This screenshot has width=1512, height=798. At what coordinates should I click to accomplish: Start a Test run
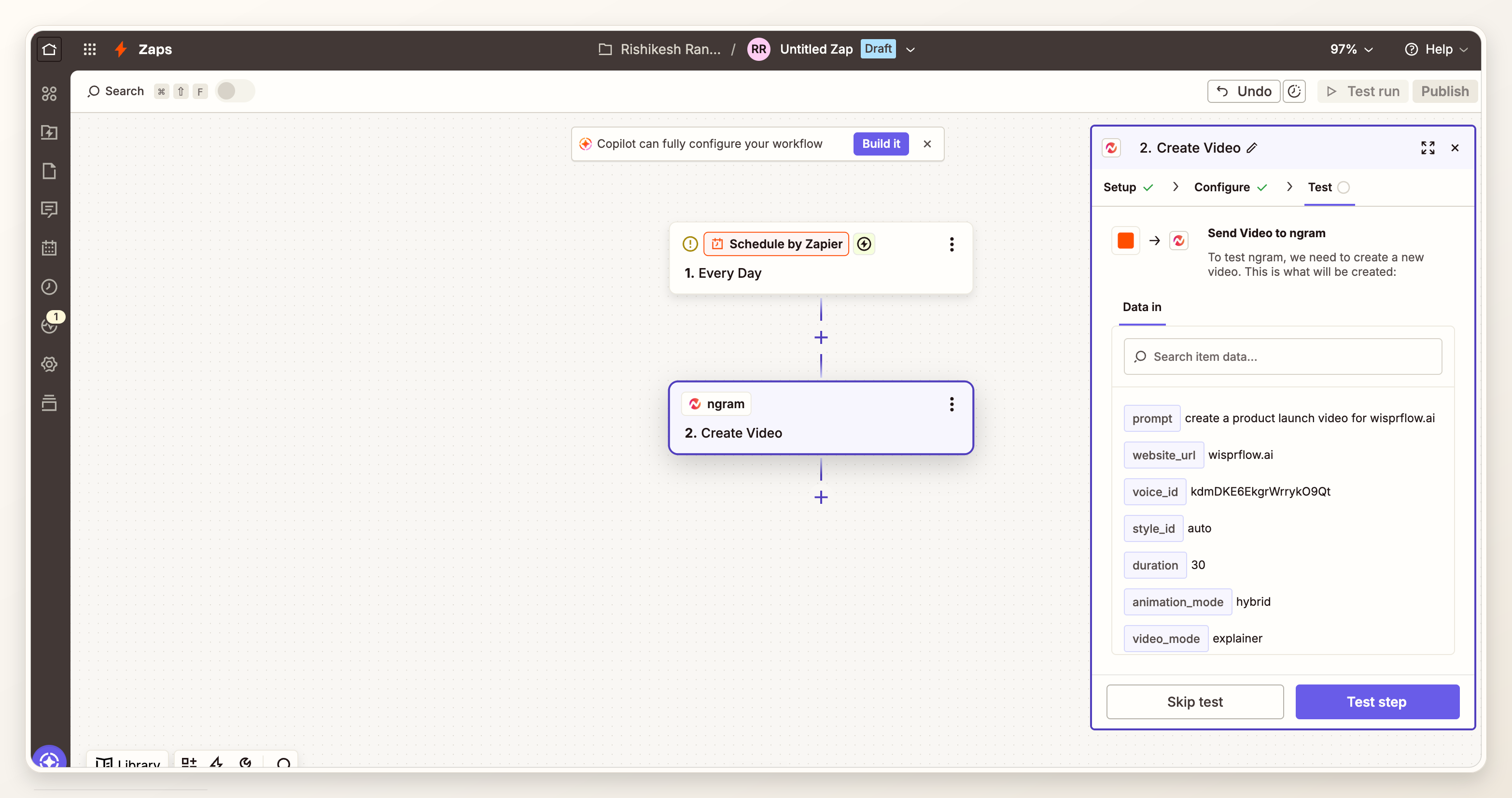1362,91
